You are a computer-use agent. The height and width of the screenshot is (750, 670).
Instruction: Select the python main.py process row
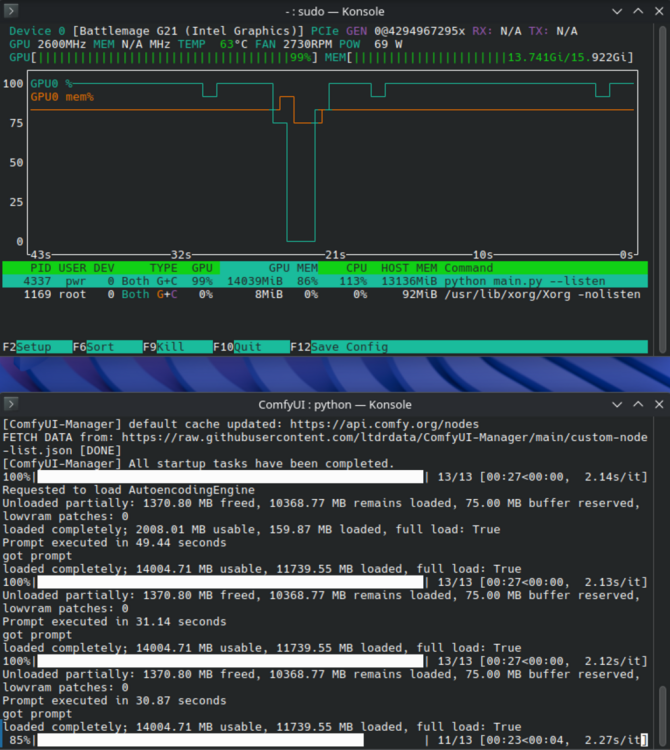[325, 281]
